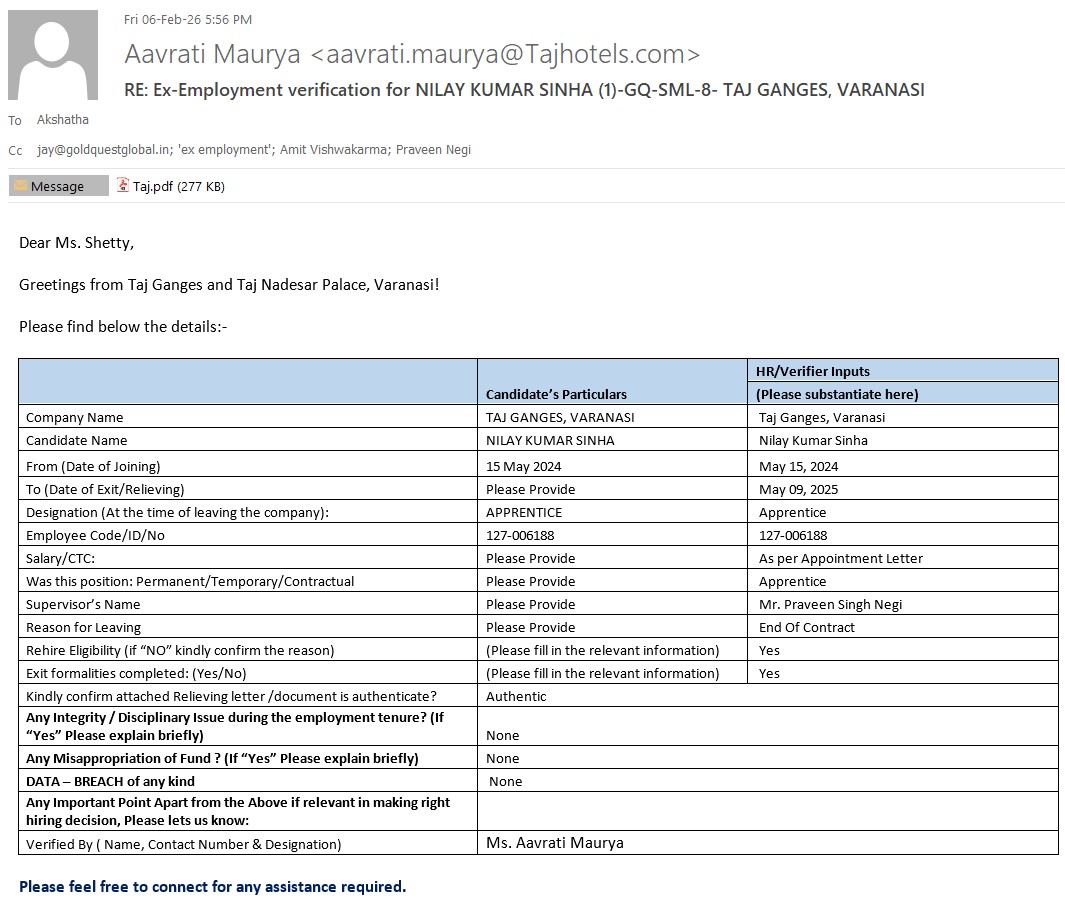Click recipient Akshatha in the To field
The image size is (1065, 901).
point(62,120)
